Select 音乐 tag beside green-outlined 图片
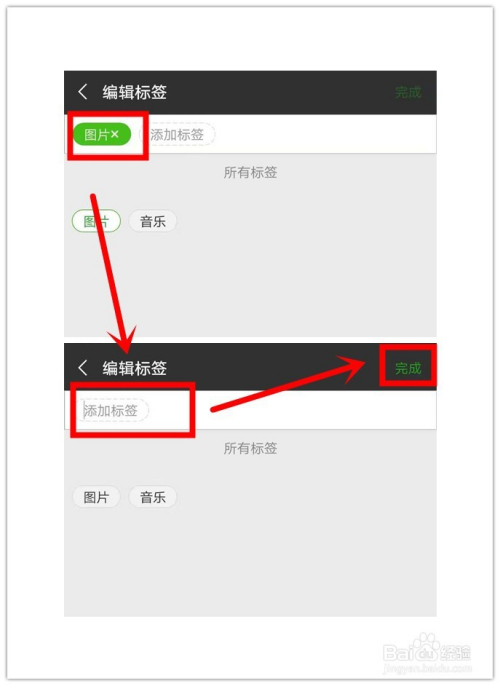Viewport: 500px width, 686px height. pos(153,221)
